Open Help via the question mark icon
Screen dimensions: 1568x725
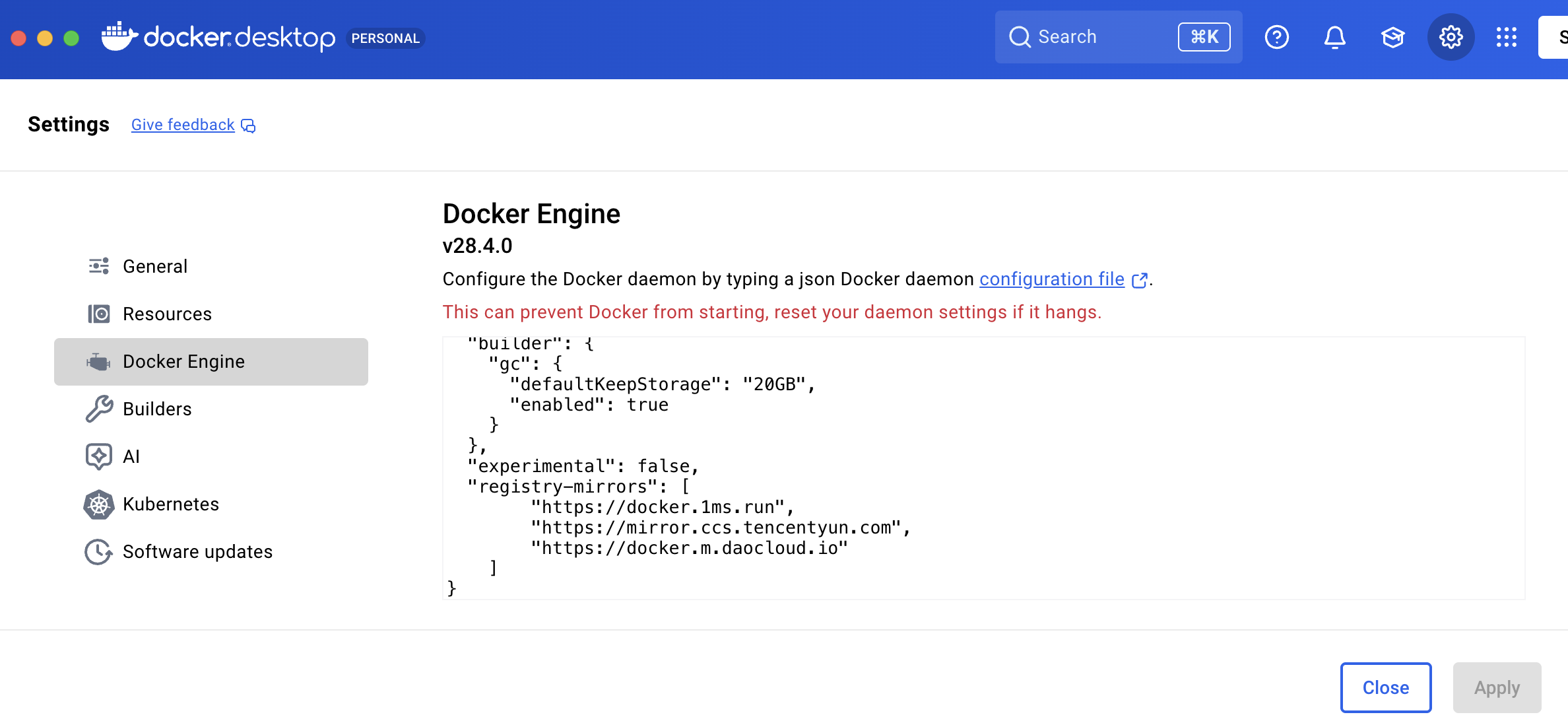pyautogui.click(x=1276, y=37)
